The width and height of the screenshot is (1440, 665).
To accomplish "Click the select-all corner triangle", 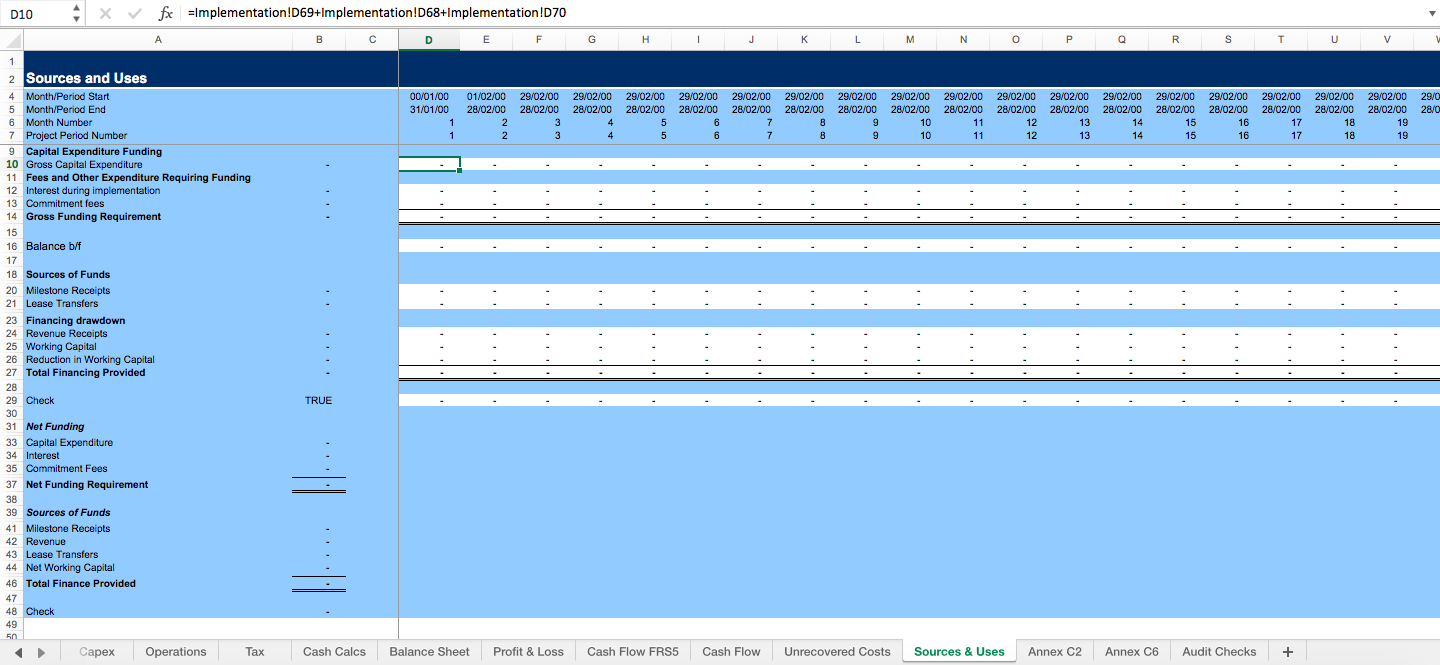I will (12, 40).
